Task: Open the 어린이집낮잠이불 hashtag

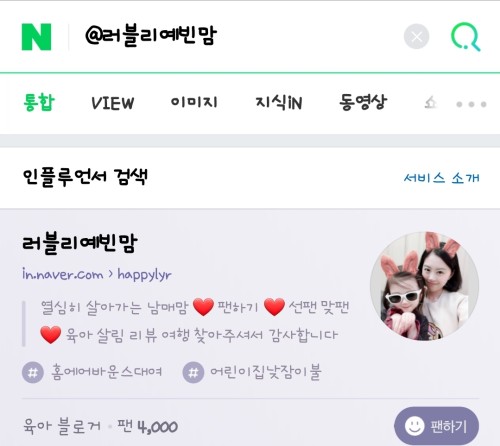Action: point(266,372)
